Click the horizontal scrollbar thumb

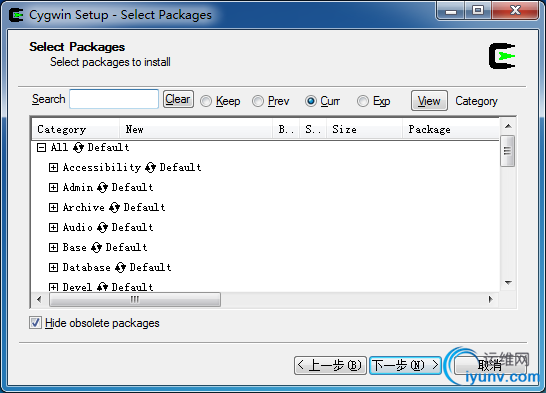click(135, 299)
